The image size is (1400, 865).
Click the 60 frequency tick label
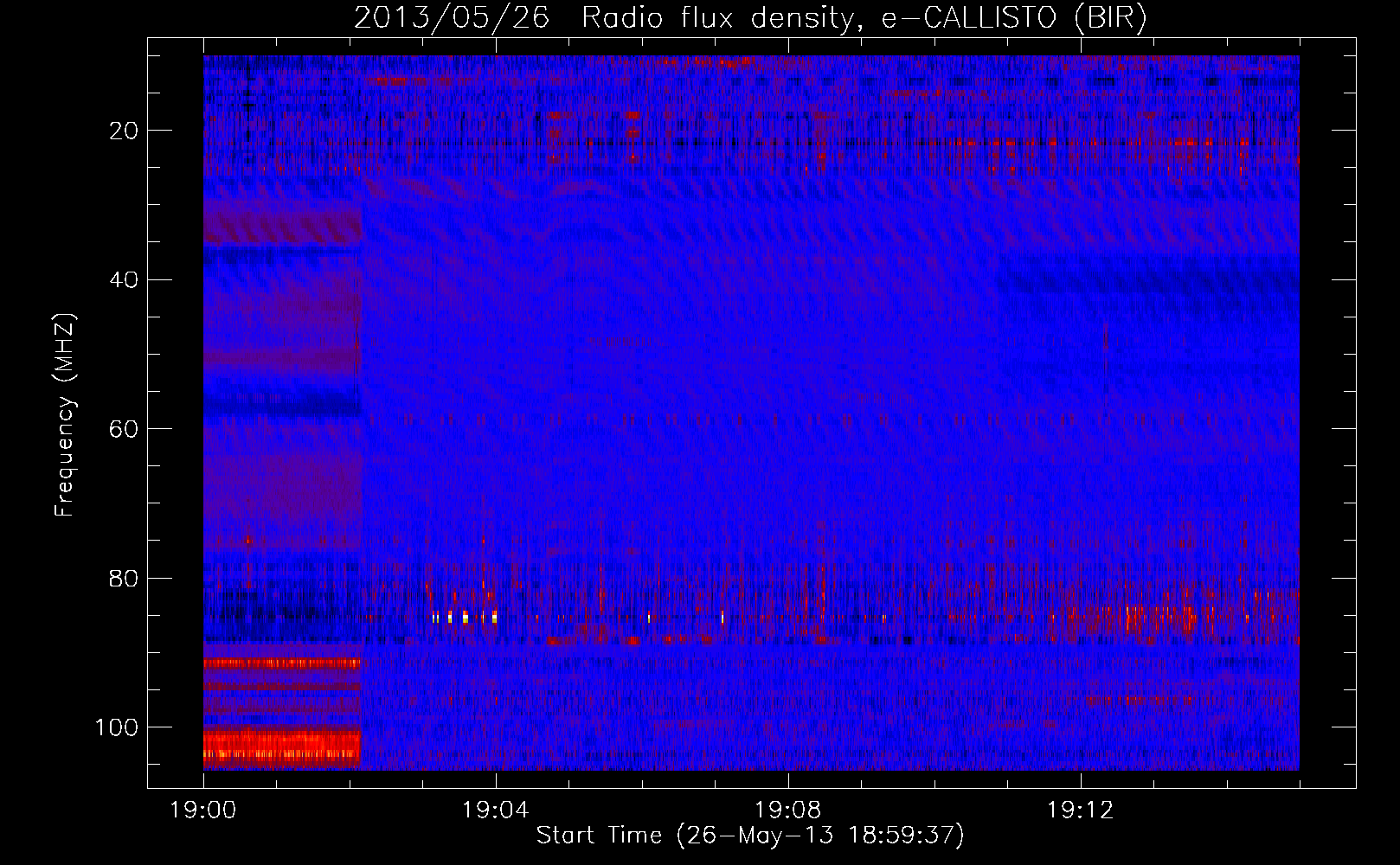pyautogui.click(x=125, y=429)
